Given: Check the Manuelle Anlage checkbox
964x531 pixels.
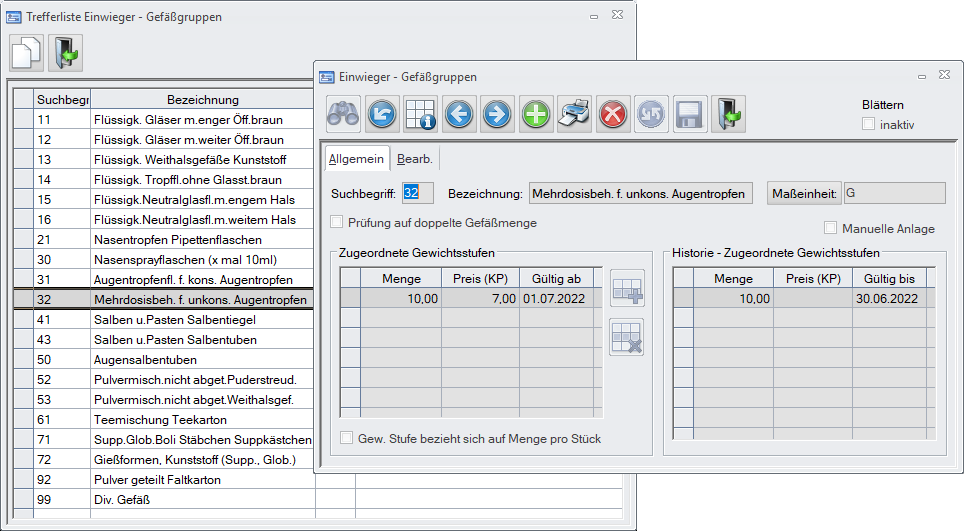Looking at the screenshot, I should (830, 228).
